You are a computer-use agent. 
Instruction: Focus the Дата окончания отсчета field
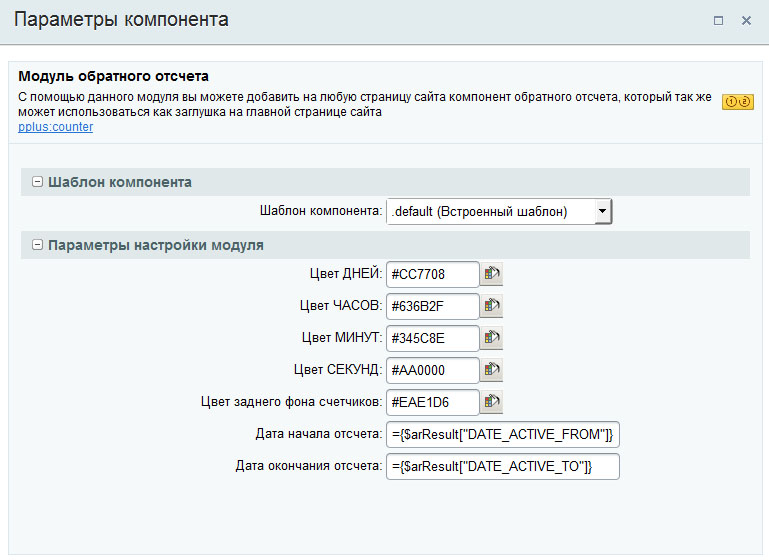[502, 466]
